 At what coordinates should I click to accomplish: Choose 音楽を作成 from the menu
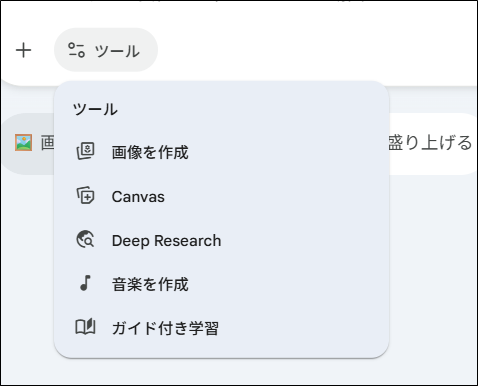221,284
